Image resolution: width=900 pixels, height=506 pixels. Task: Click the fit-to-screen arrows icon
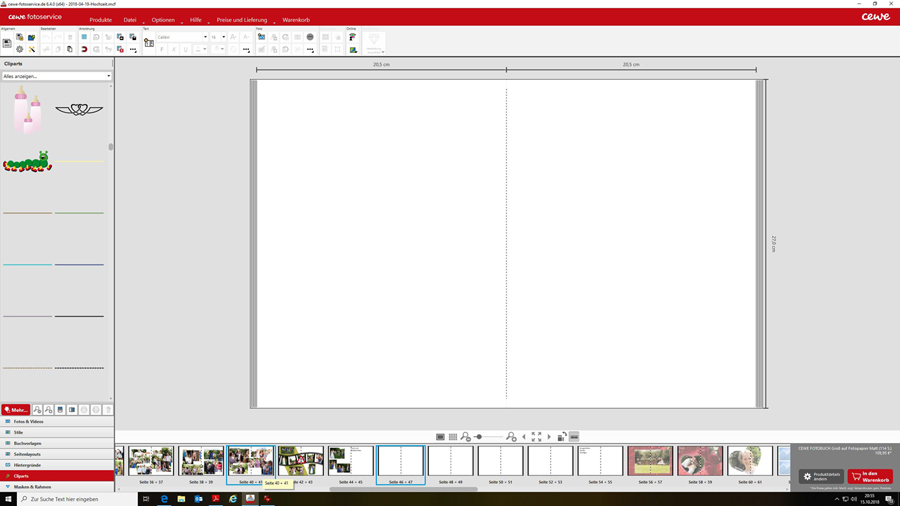(536, 437)
